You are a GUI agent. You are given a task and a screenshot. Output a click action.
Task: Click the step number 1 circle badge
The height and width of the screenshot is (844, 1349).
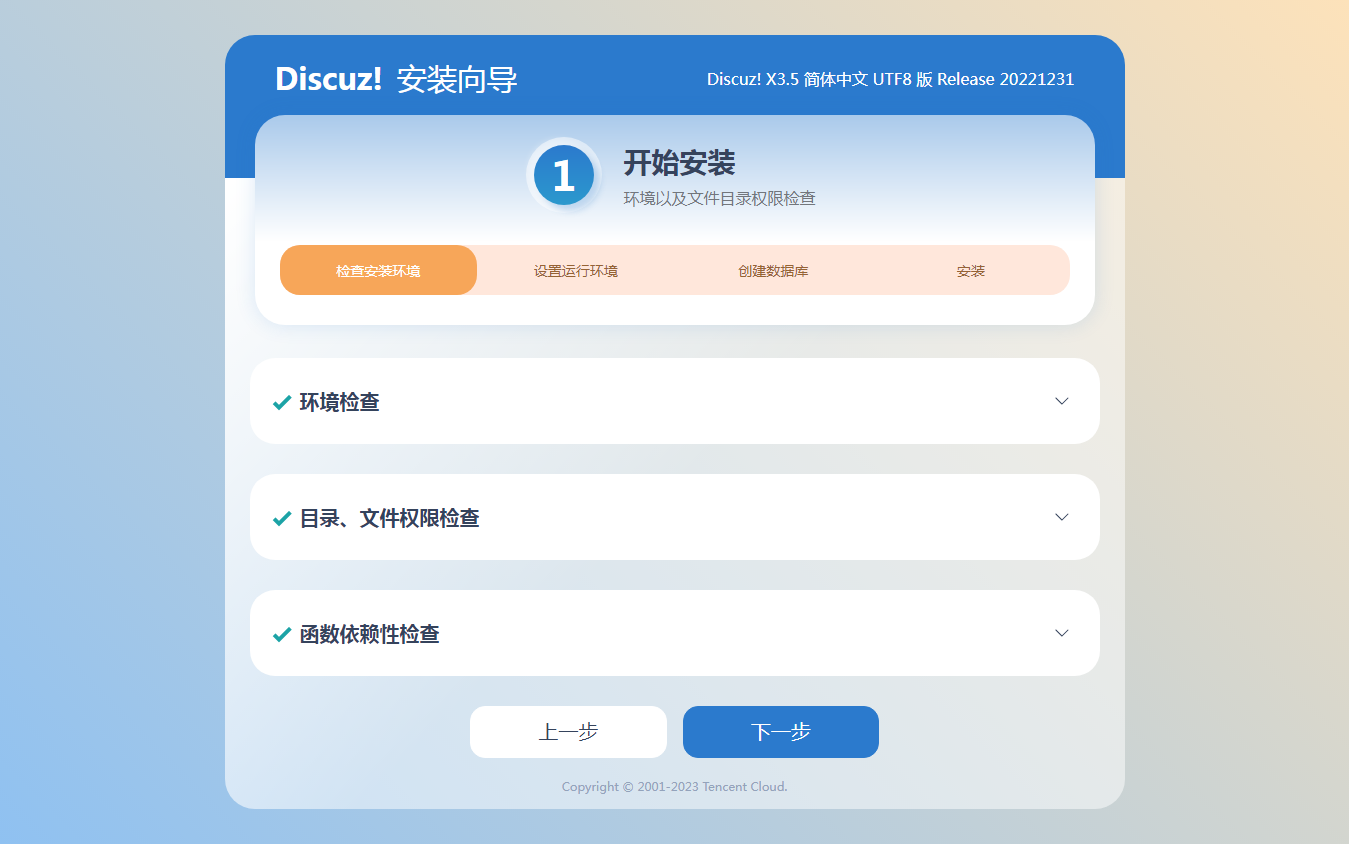(564, 176)
